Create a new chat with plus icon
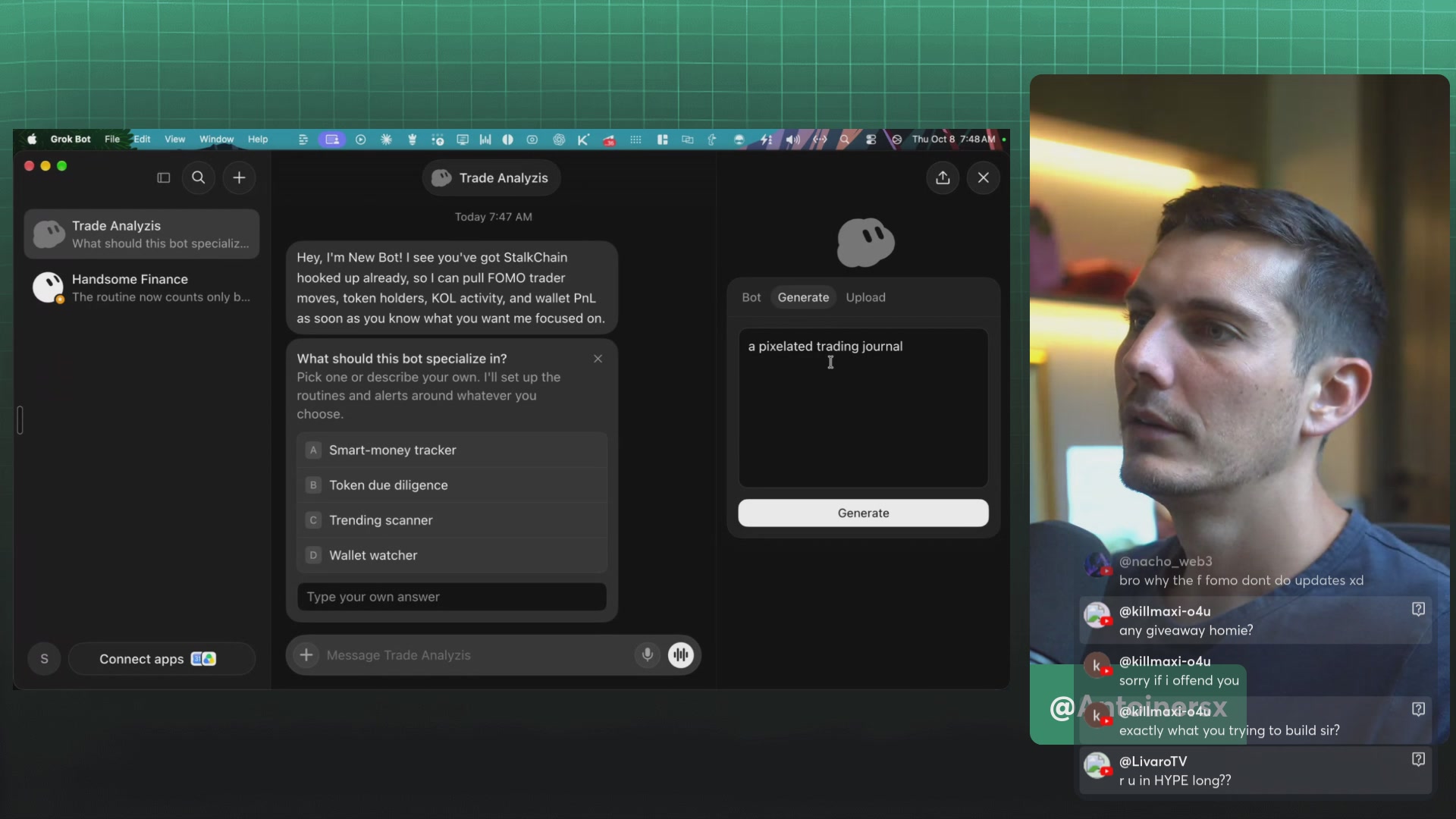This screenshot has width=1456, height=819. point(239,177)
